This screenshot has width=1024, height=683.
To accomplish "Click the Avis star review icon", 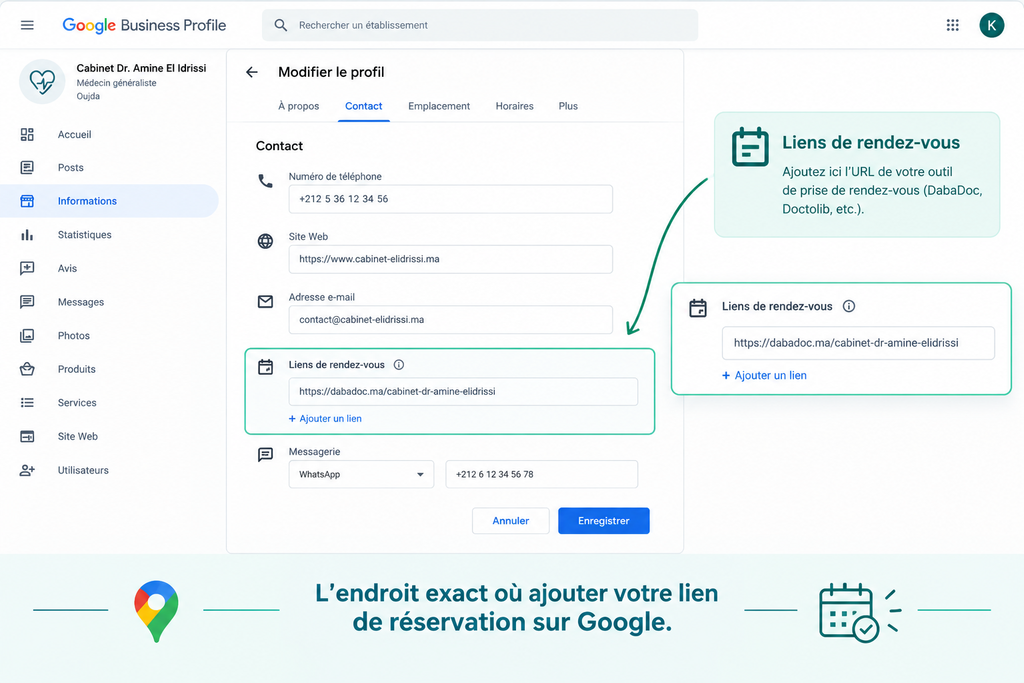I will 27,268.
